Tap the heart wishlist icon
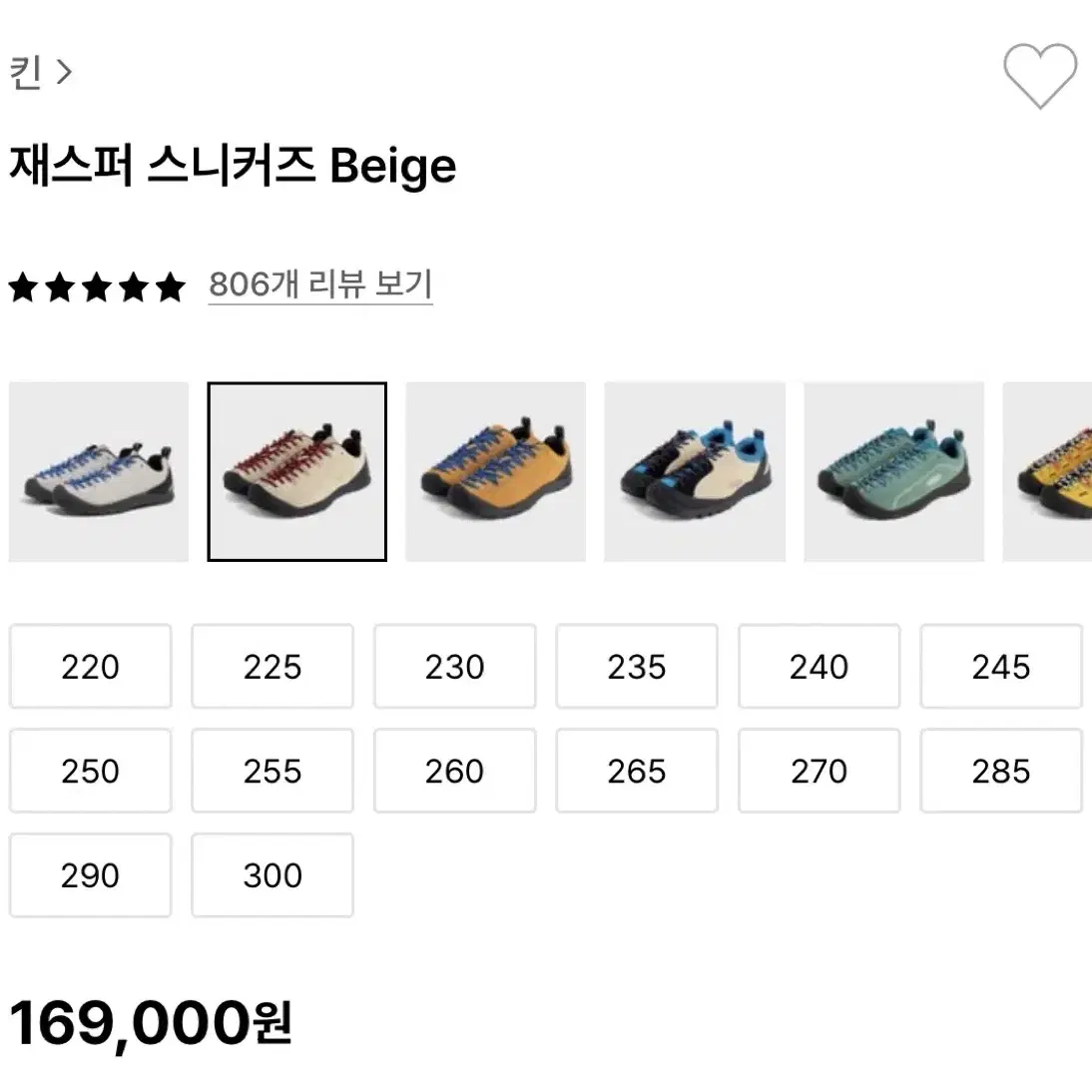 pos(1040,75)
